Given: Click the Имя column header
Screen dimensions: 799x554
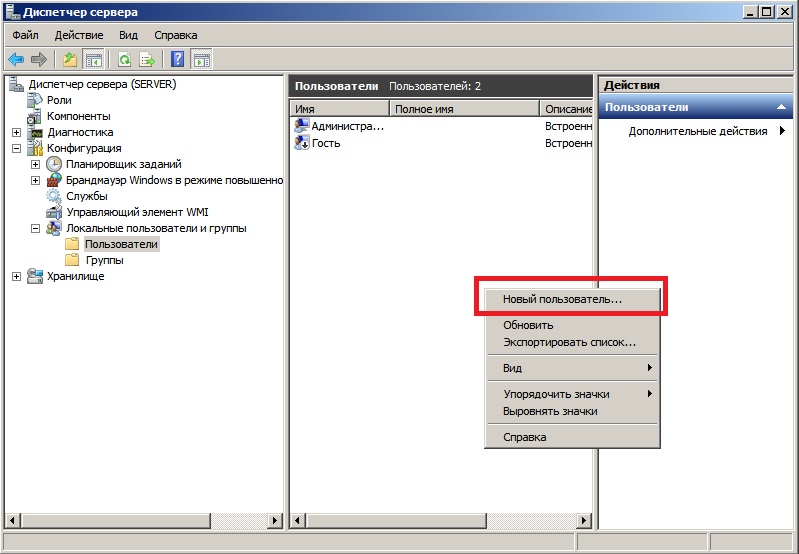Looking at the screenshot, I should coord(340,109).
